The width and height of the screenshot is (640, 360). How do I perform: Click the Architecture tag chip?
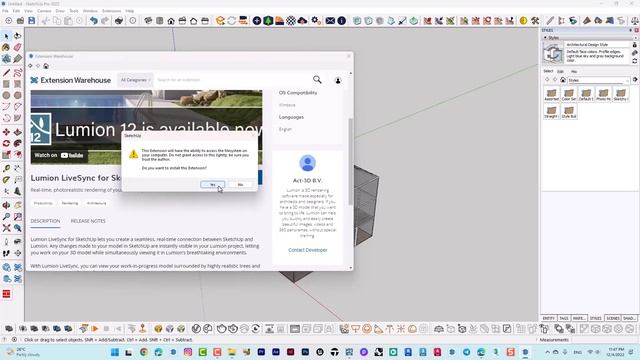(96, 203)
